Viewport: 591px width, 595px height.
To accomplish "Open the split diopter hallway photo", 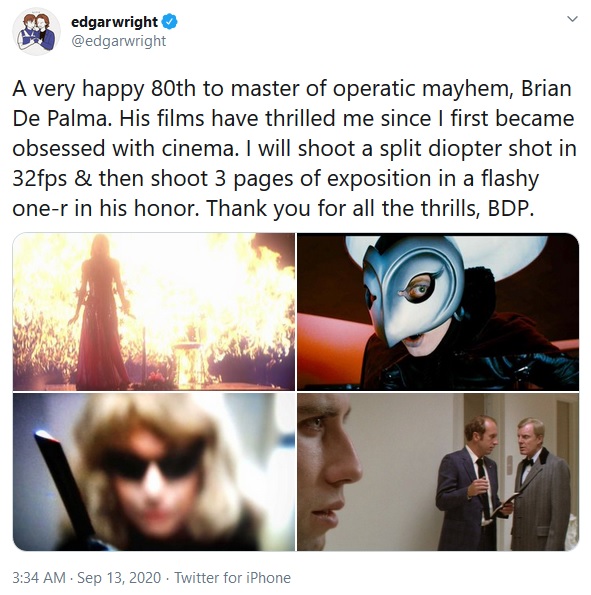I will coord(438,472).
